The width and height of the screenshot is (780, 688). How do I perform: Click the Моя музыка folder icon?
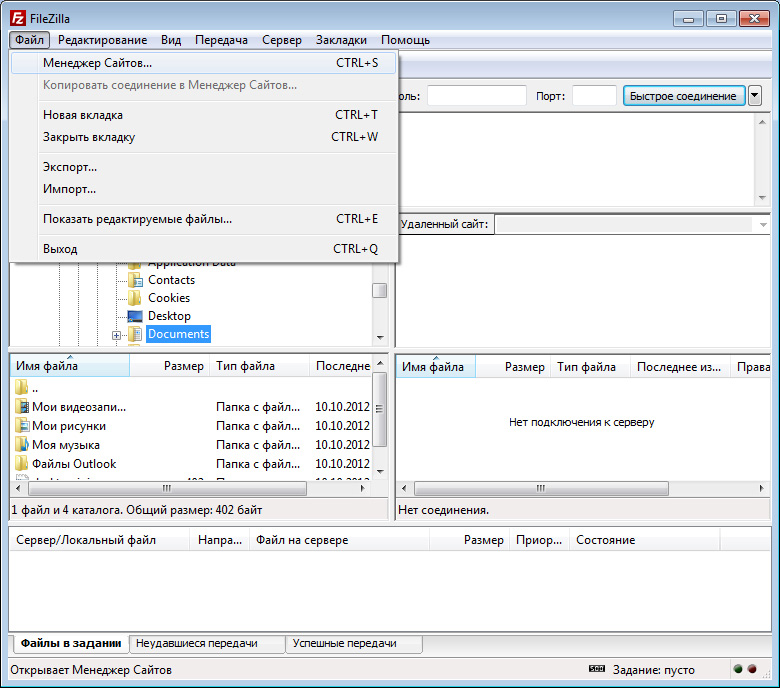[x=22, y=445]
